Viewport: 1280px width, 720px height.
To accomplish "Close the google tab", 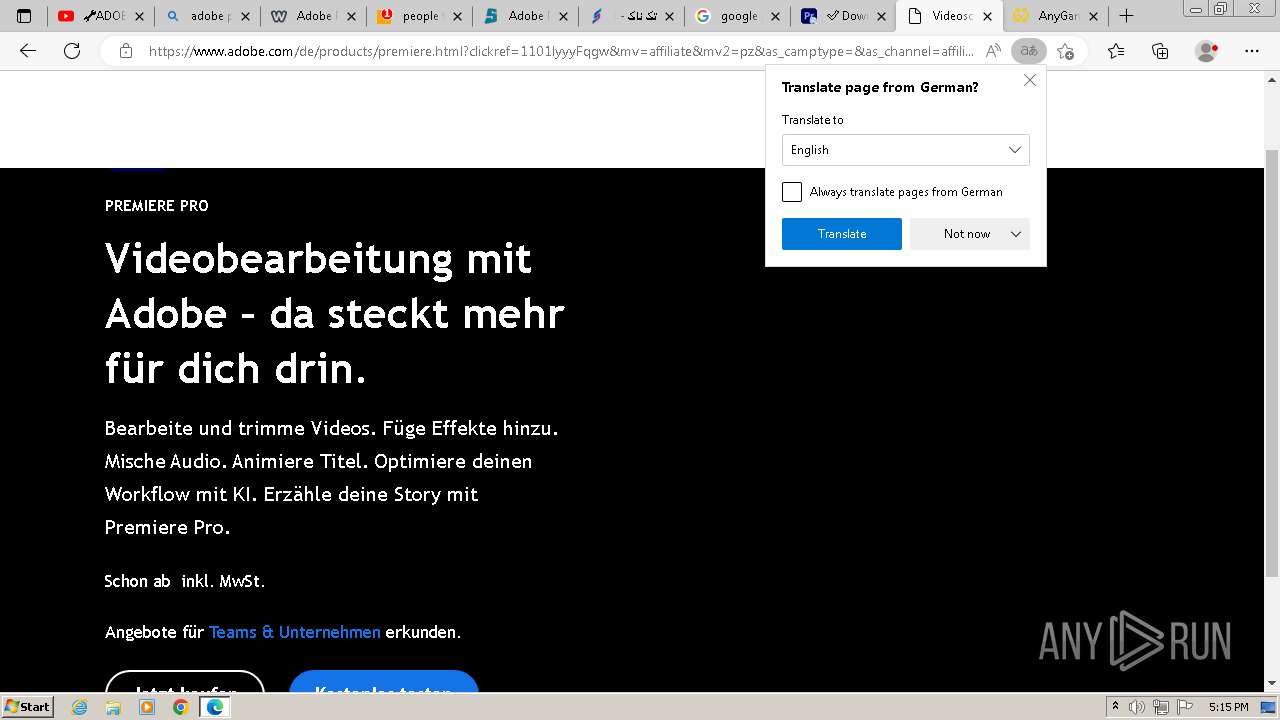I will (775, 16).
